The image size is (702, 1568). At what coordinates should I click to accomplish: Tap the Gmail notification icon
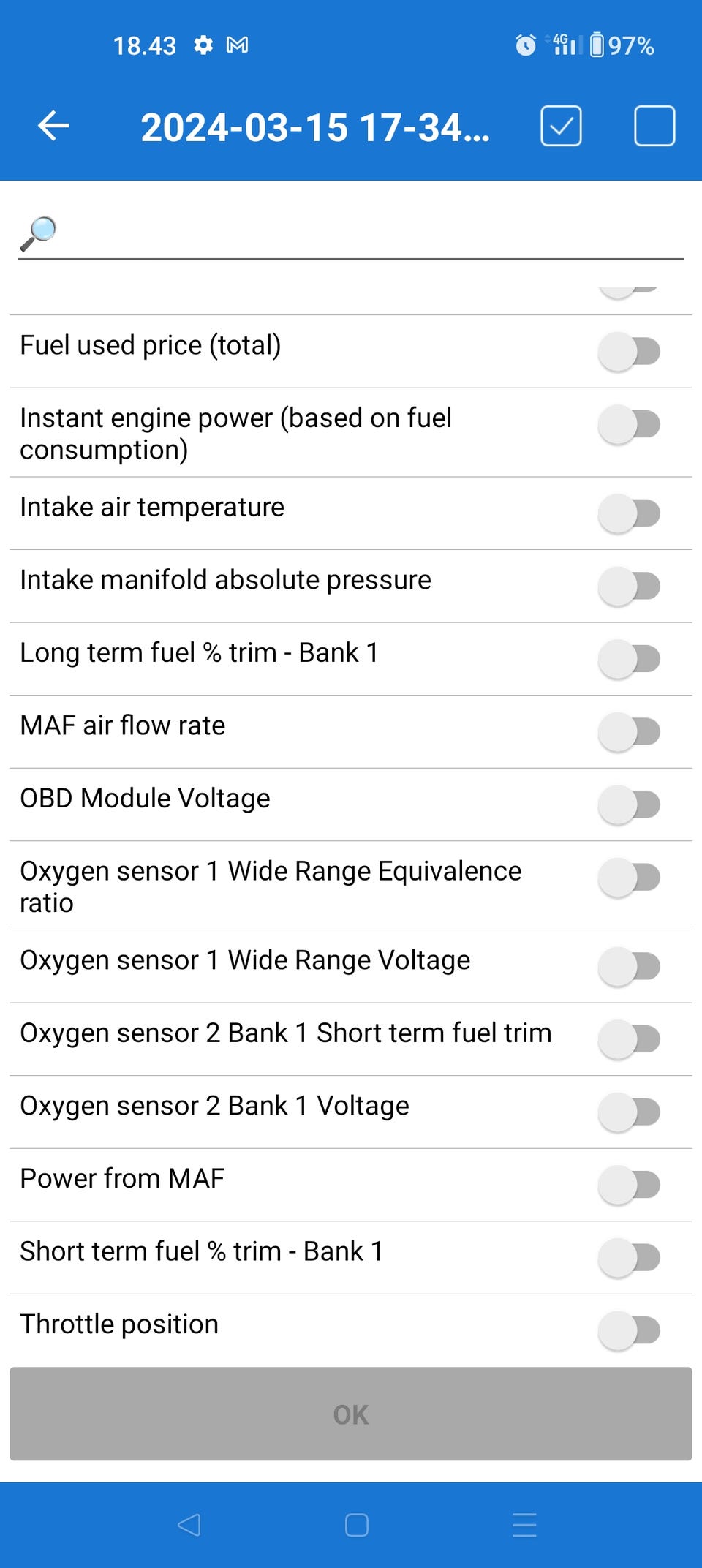(x=237, y=45)
